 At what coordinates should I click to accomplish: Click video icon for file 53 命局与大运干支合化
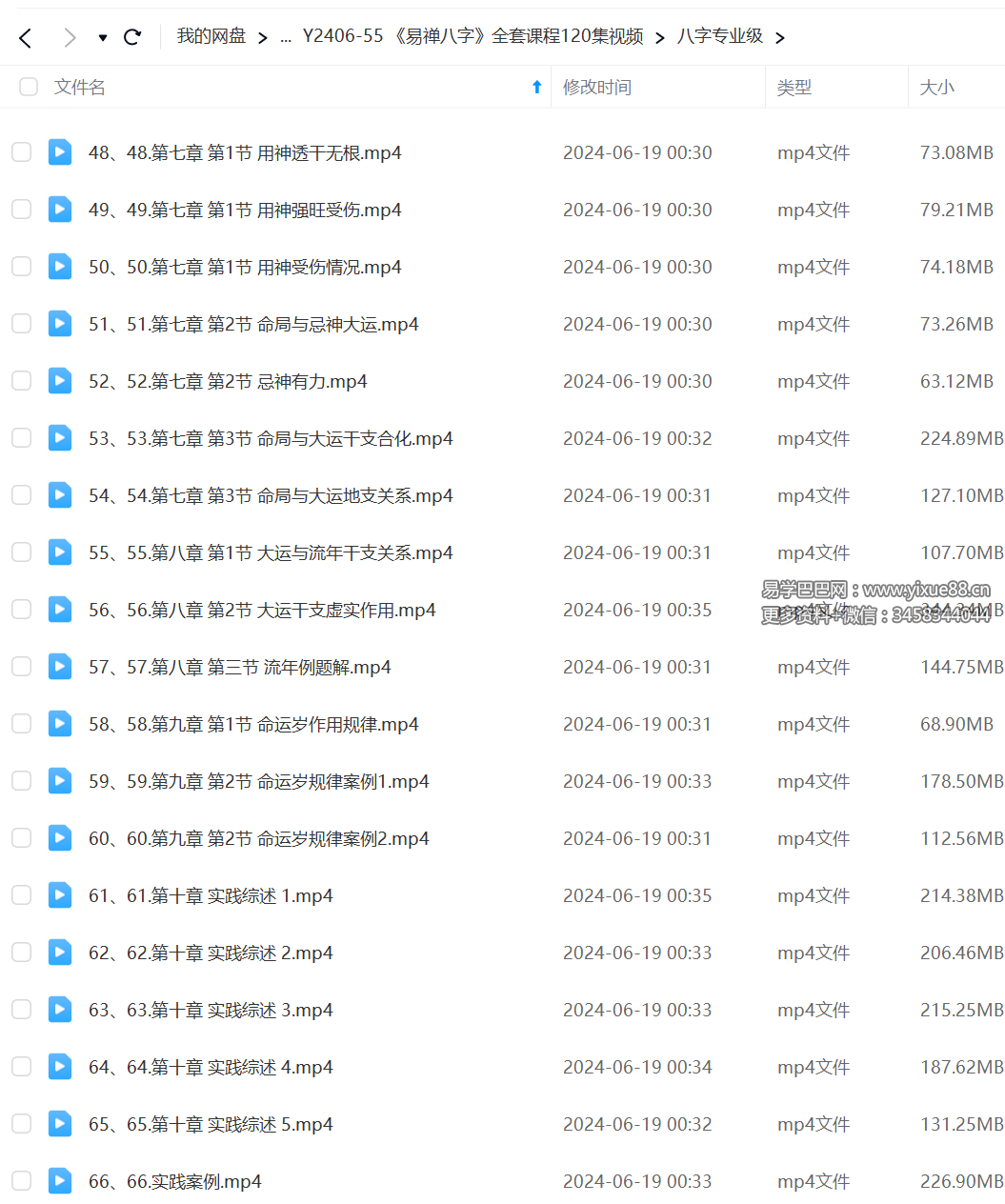click(60, 438)
